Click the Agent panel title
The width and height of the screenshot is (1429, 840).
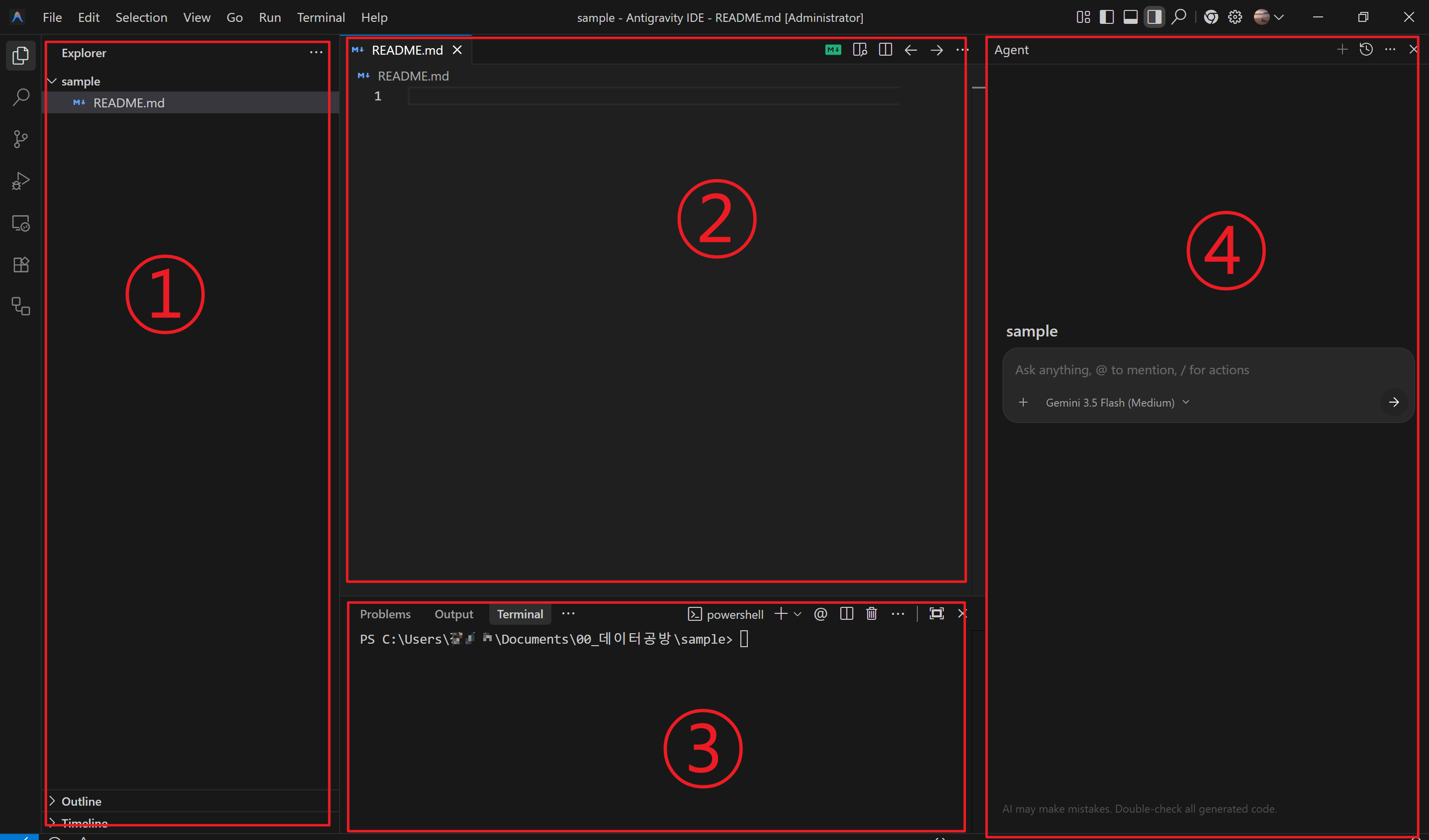click(x=1011, y=50)
